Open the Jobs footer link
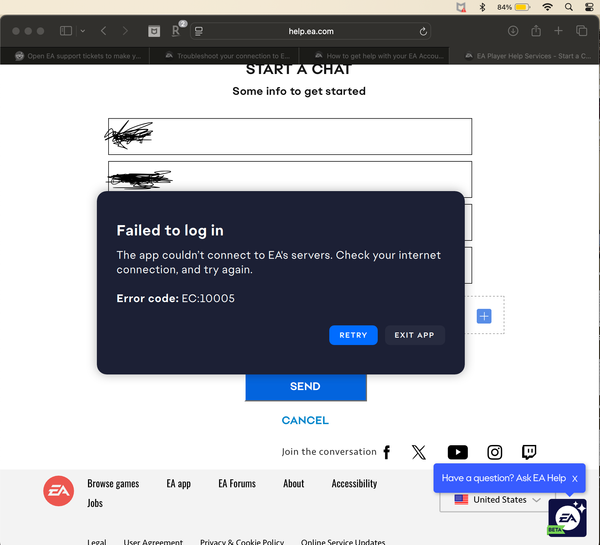600x545 pixels. 95,503
